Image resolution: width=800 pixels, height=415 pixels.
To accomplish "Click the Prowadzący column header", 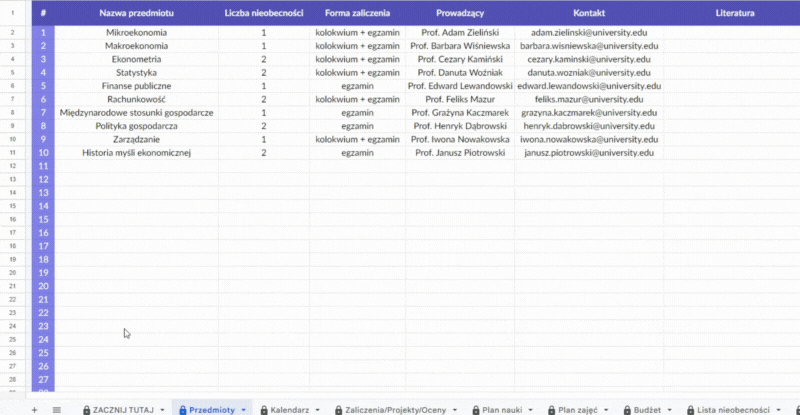I will click(460, 13).
